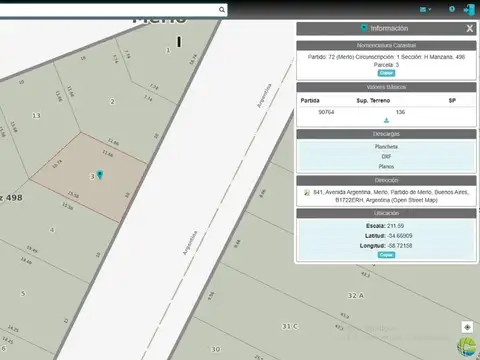The width and height of the screenshot is (480, 360).
Task: Click the Escala value 211.59
Action: tap(395, 226)
